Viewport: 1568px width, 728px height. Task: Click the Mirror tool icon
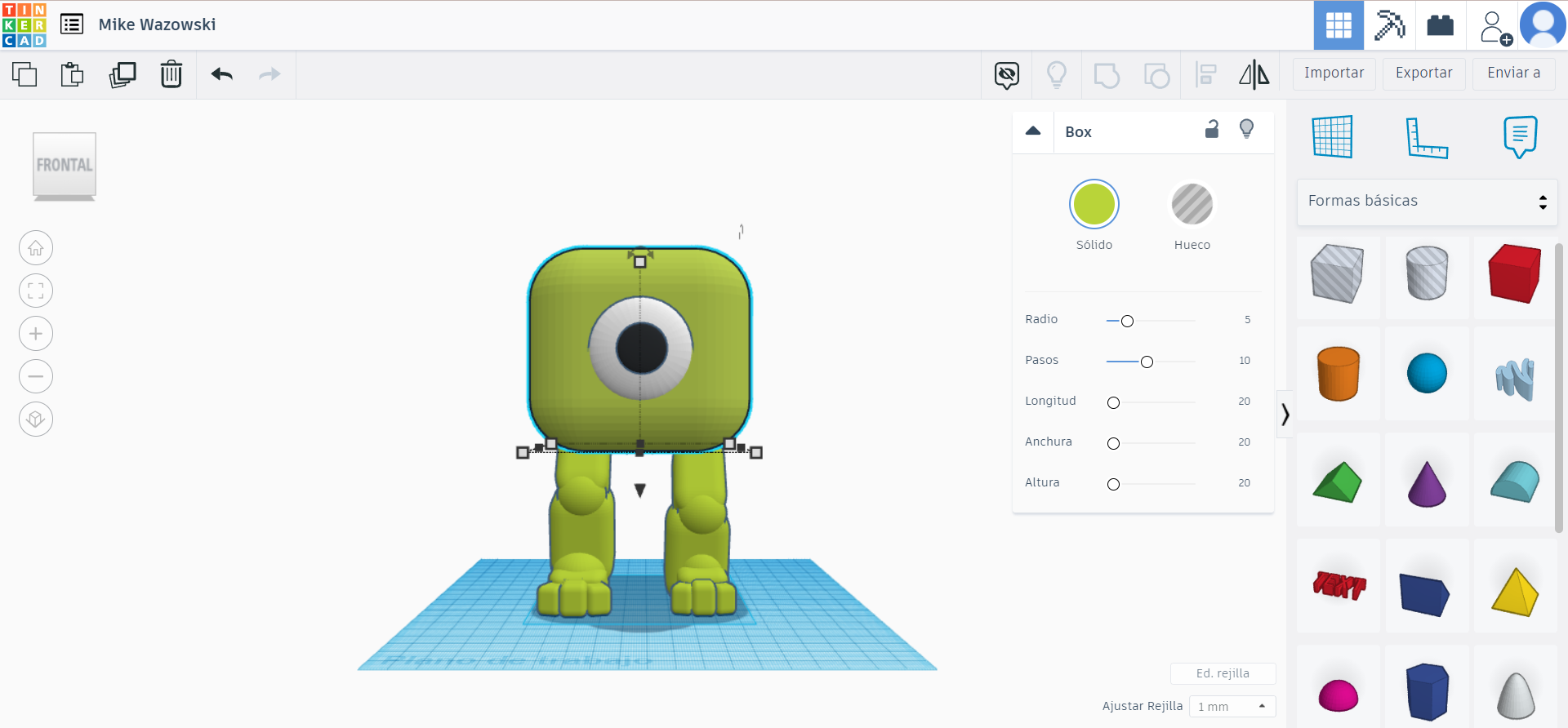pyautogui.click(x=1254, y=75)
